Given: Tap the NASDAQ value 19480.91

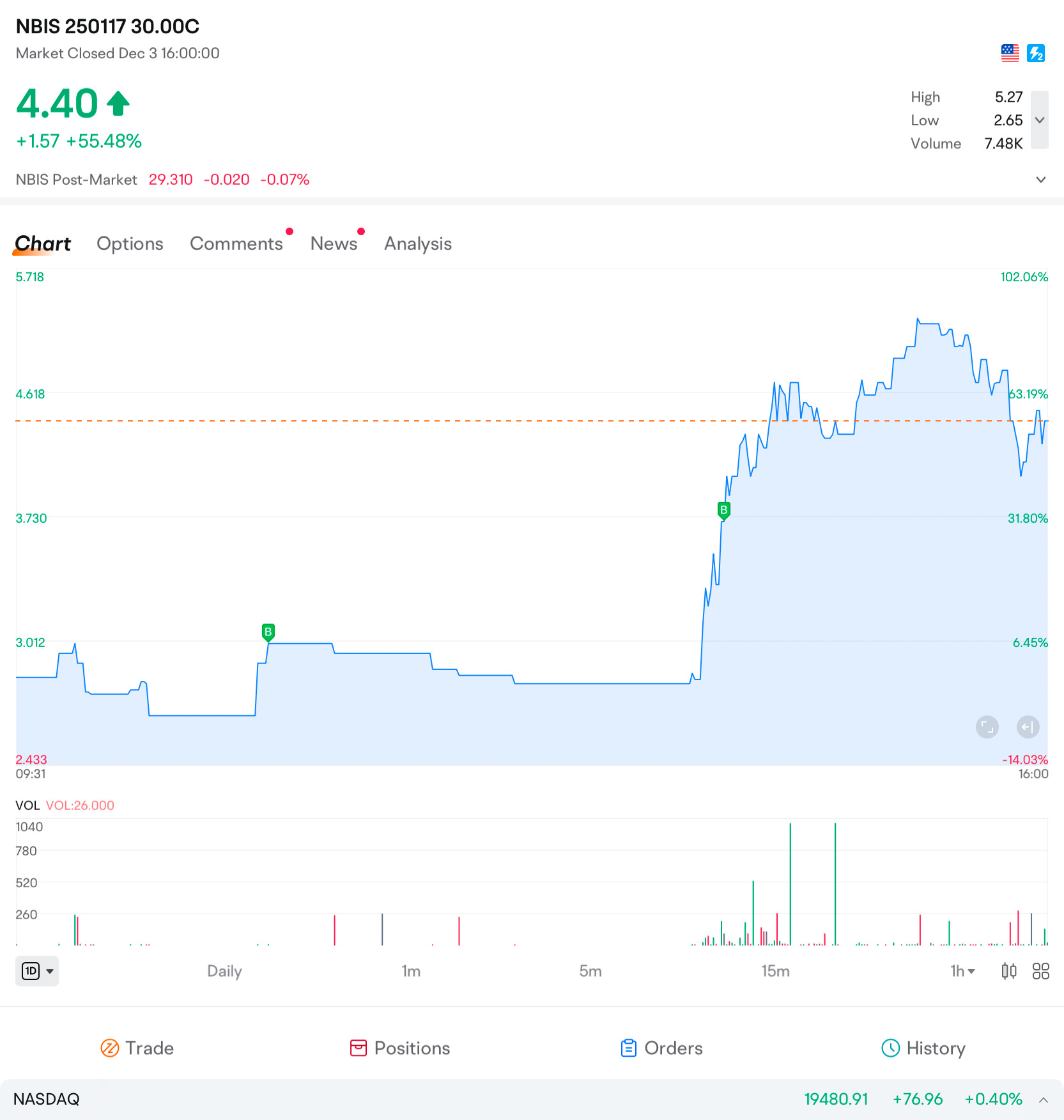Looking at the screenshot, I should click(x=836, y=1100).
